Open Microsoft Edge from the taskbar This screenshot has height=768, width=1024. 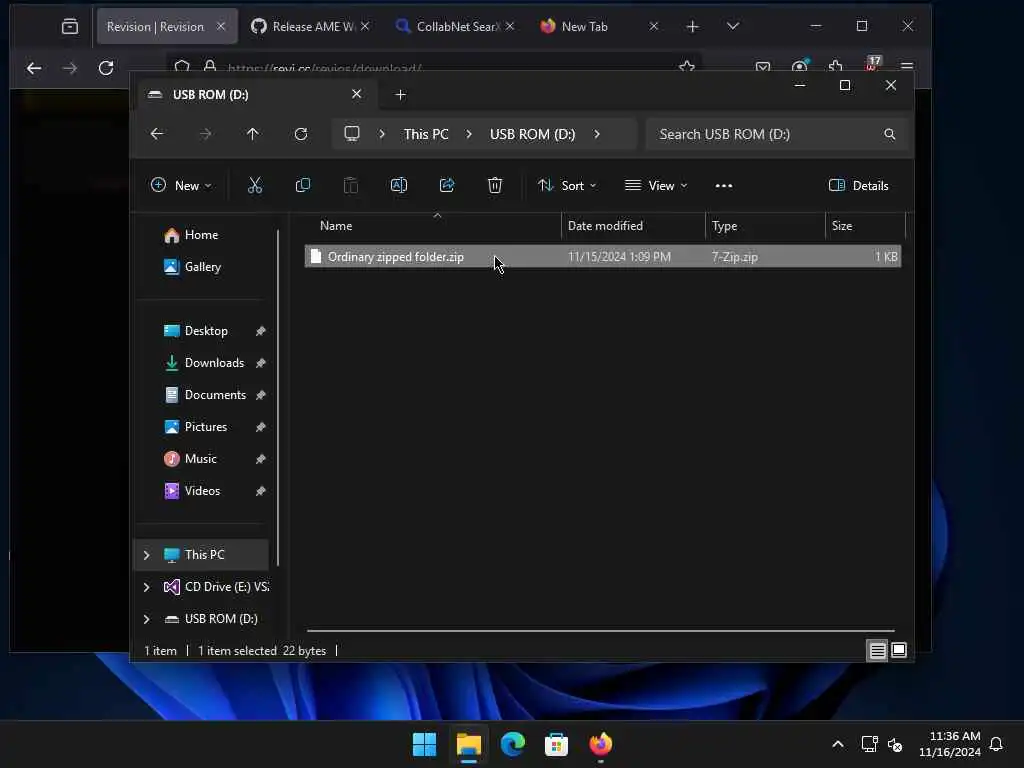tap(513, 744)
